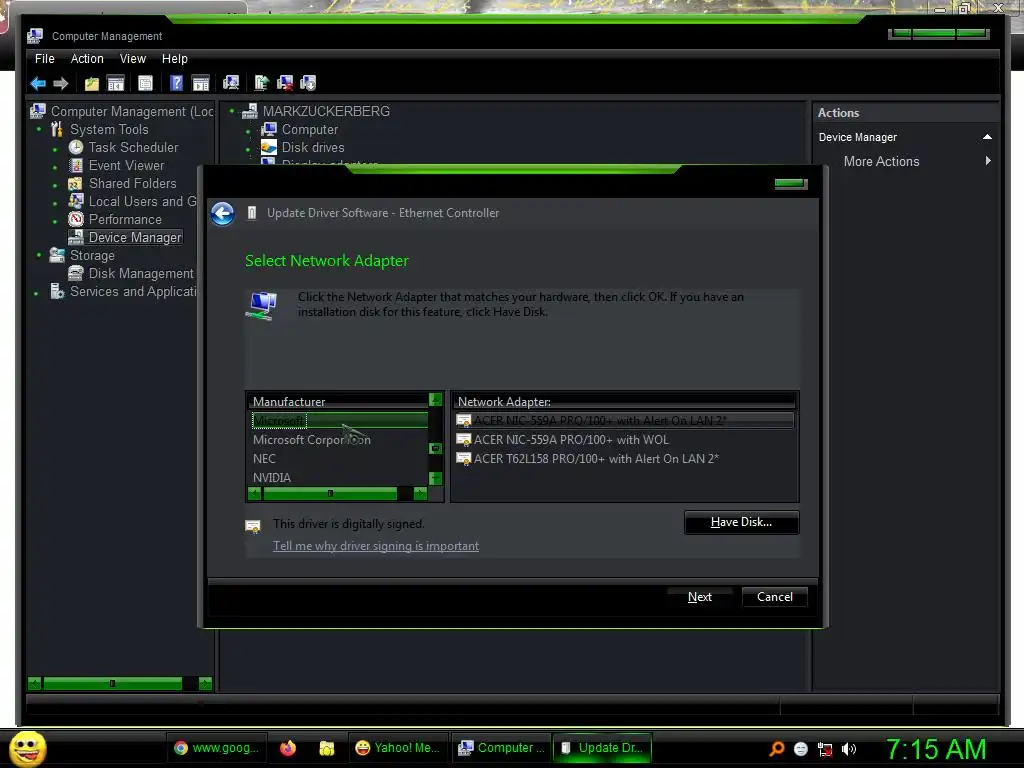Click the speaker volume tray icon
This screenshot has height=768, width=1024.
pyautogui.click(x=848, y=749)
